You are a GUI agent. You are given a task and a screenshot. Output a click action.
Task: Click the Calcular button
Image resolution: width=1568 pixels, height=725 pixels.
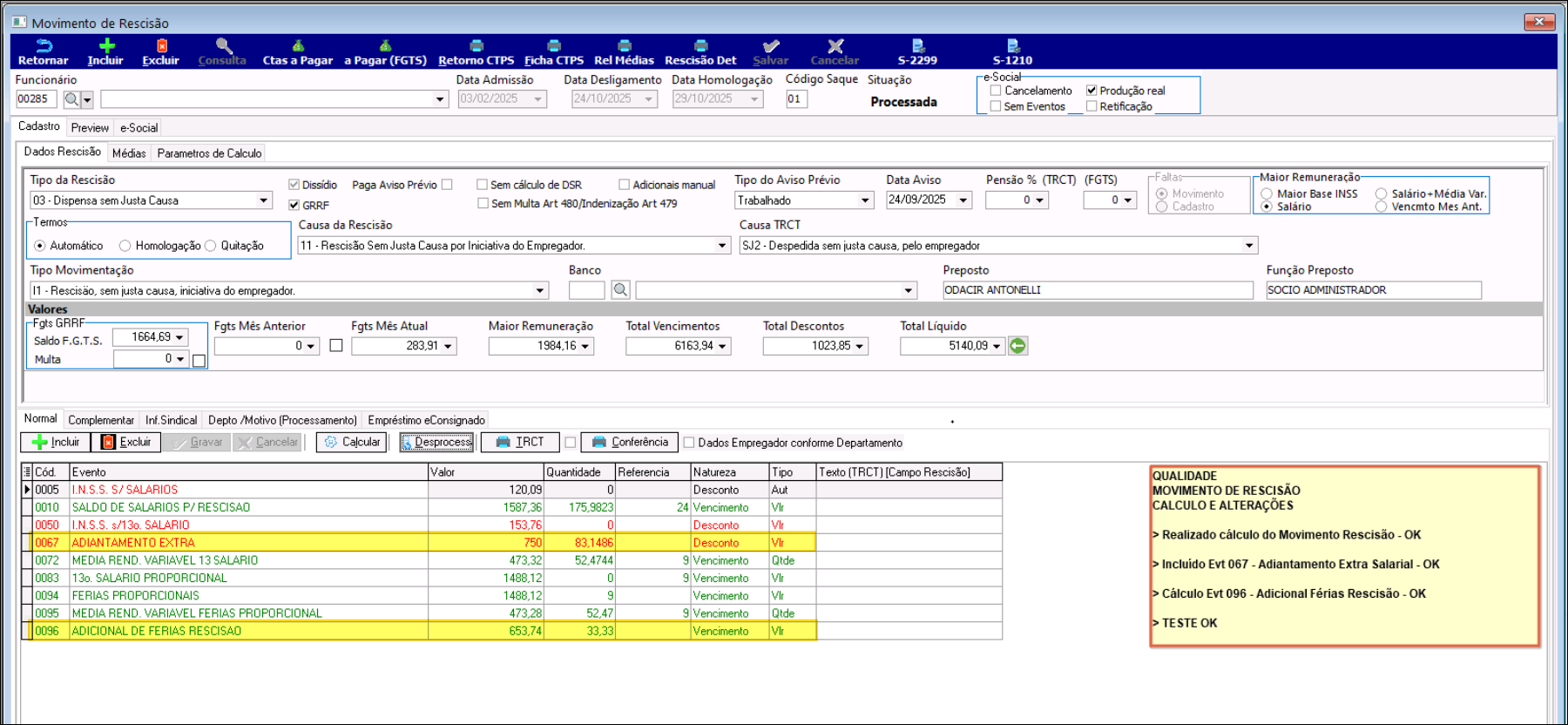click(353, 443)
